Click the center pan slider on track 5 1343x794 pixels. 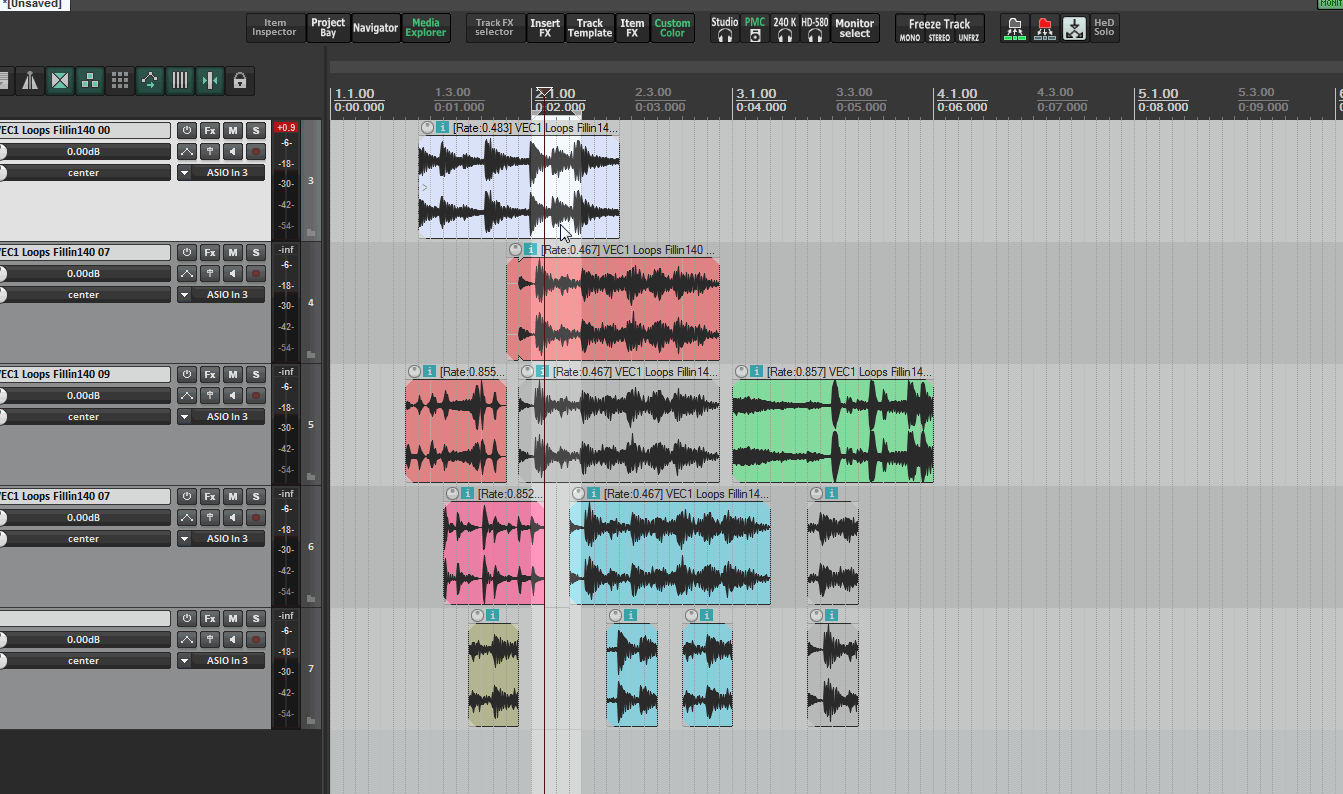tap(84, 417)
